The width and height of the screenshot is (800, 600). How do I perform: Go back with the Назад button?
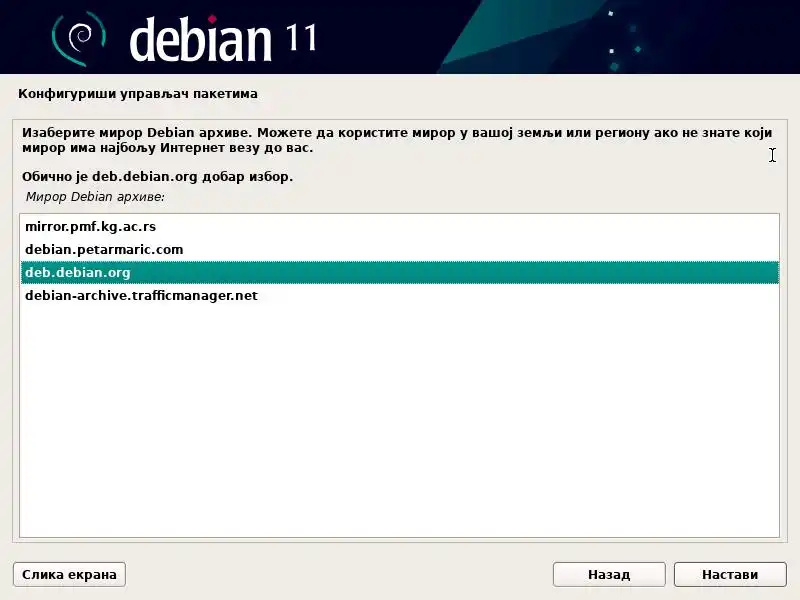609,574
